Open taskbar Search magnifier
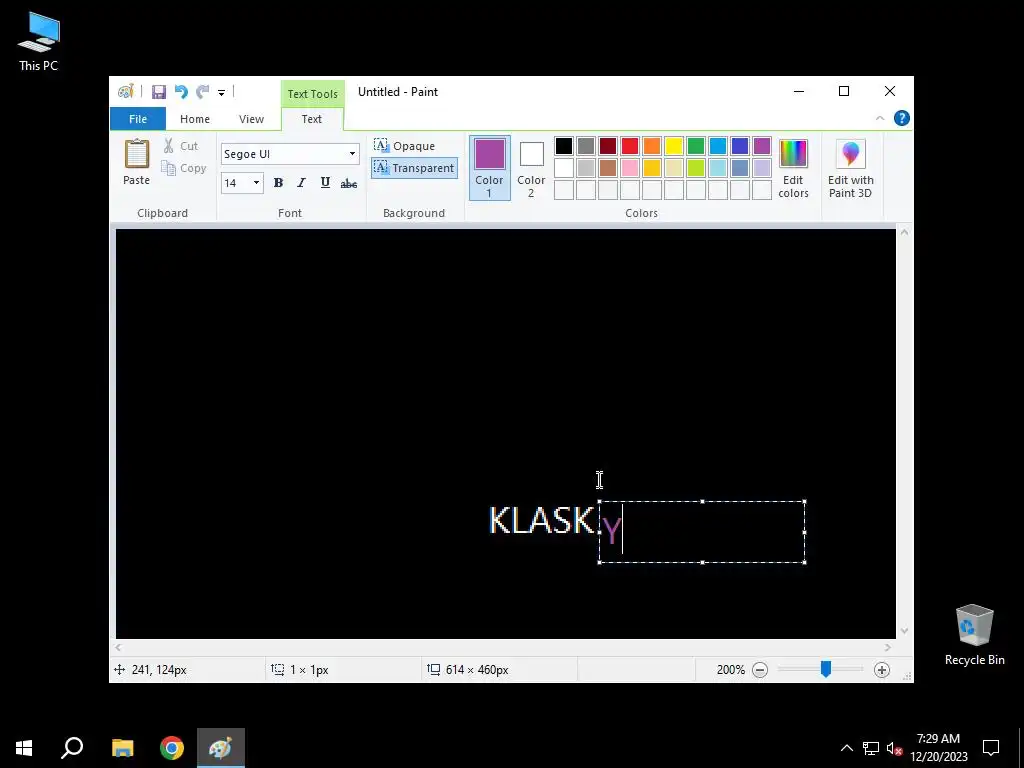1024x768 pixels. pyautogui.click(x=72, y=748)
